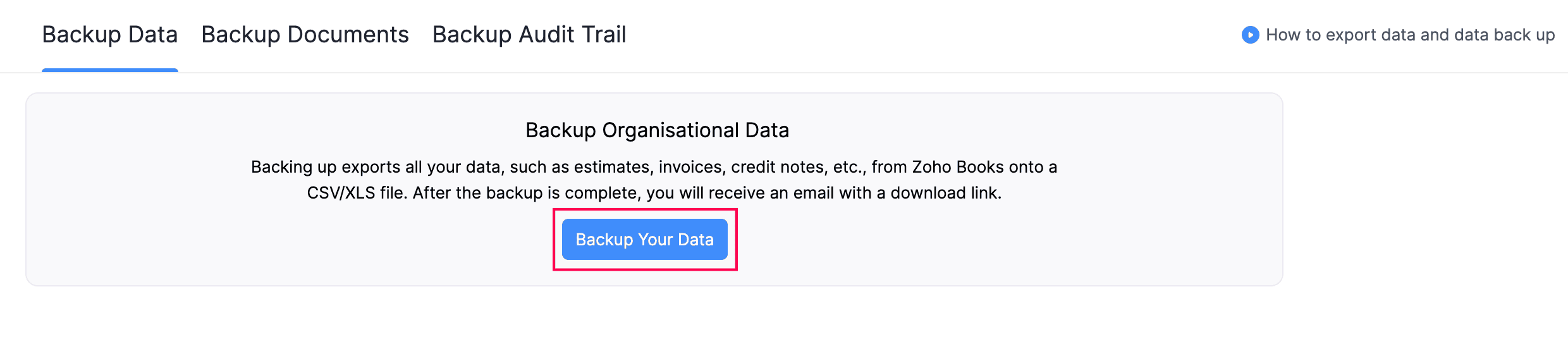The height and width of the screenshot is (344, 1568).
Task: Click the 'CSV/XLS' text in the description
Action: pos(341,193)
